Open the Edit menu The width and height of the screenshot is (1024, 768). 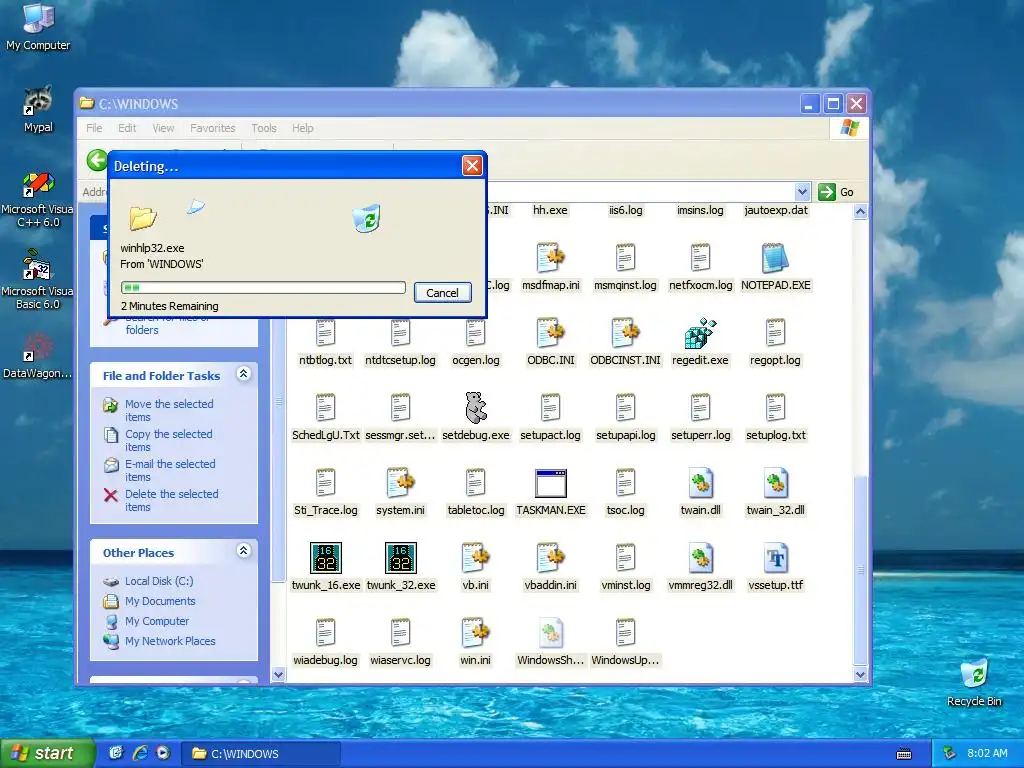[127, 128]
